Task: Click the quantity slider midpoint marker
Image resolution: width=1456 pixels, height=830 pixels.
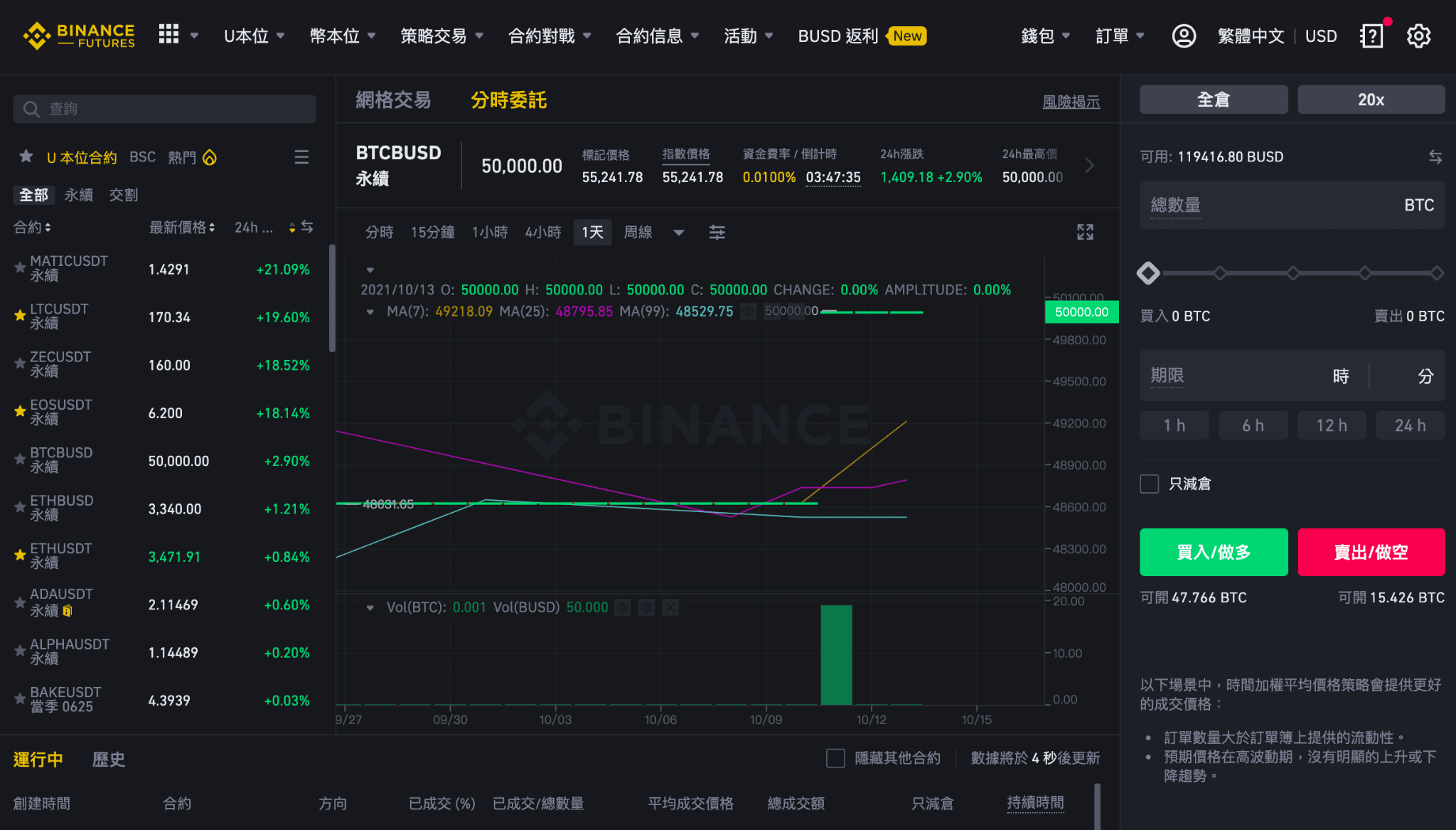Action: (1293, 273)
